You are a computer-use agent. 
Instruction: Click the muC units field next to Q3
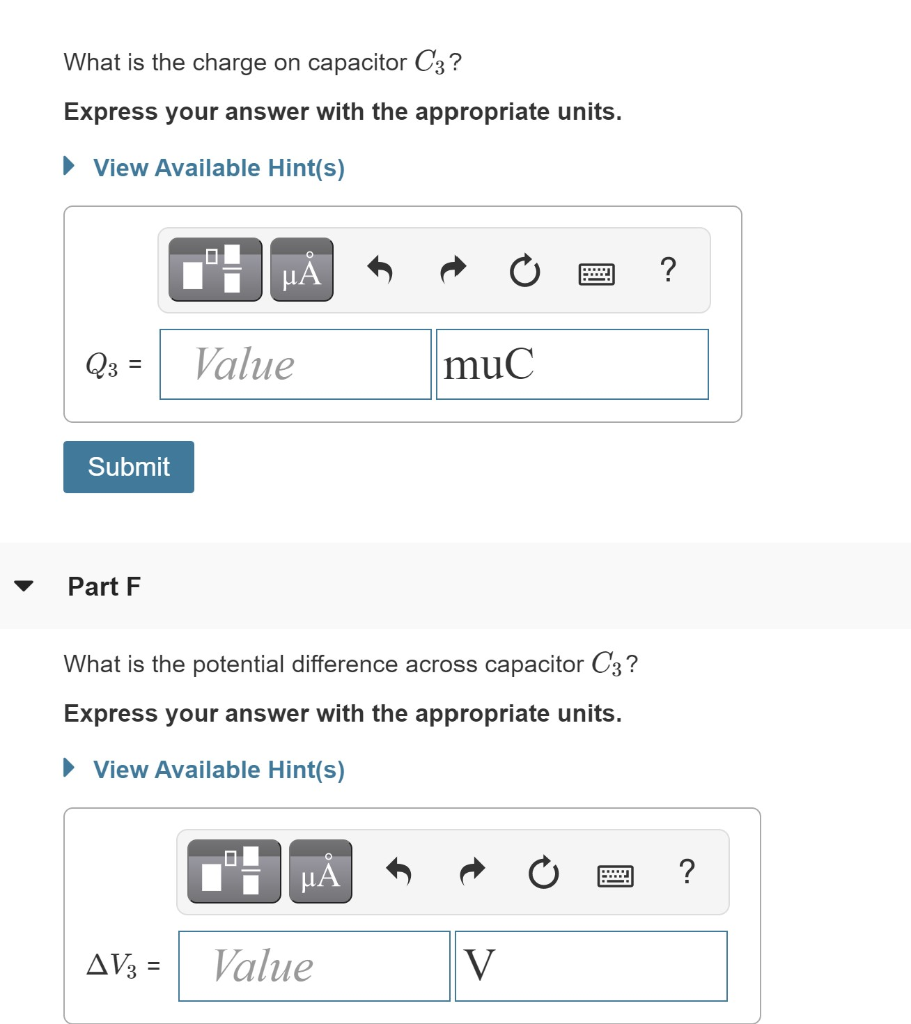(x=571, y=364)
